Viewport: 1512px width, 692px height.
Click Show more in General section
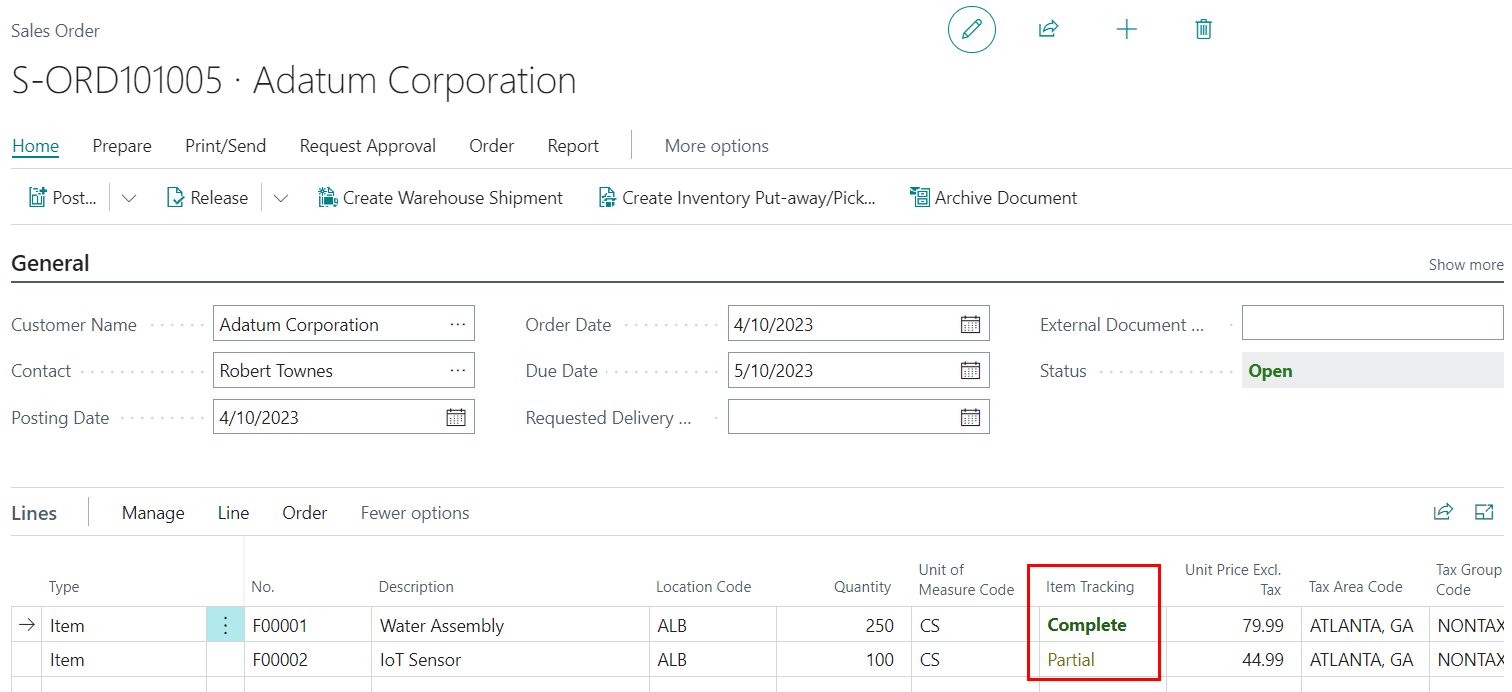tap(1466, 265)
